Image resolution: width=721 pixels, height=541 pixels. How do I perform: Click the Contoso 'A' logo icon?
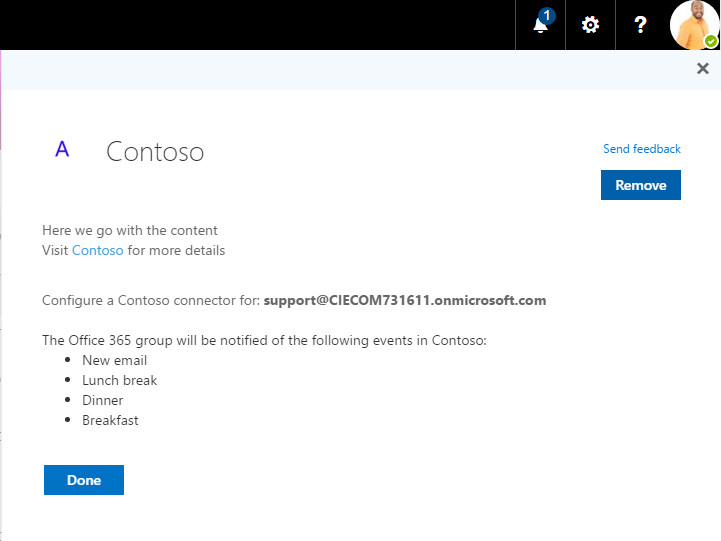(x=62, y=150)
